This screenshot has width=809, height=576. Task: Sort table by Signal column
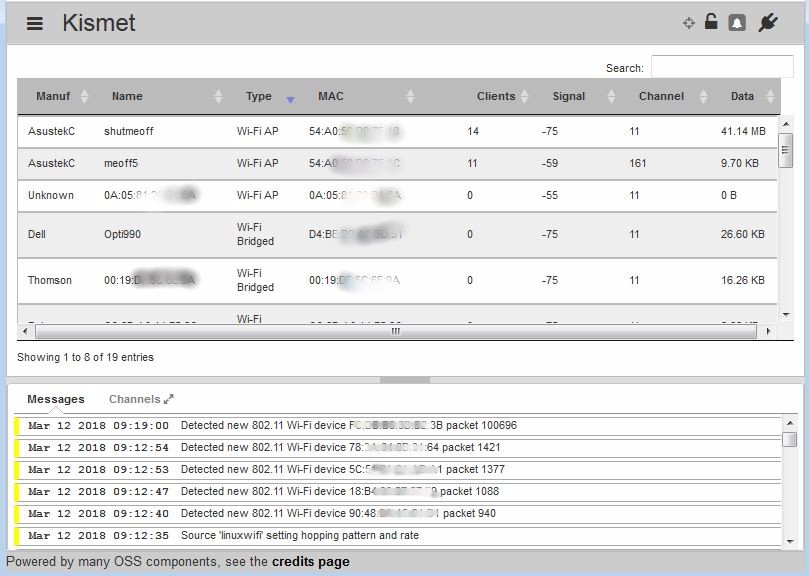pos(569,96)
